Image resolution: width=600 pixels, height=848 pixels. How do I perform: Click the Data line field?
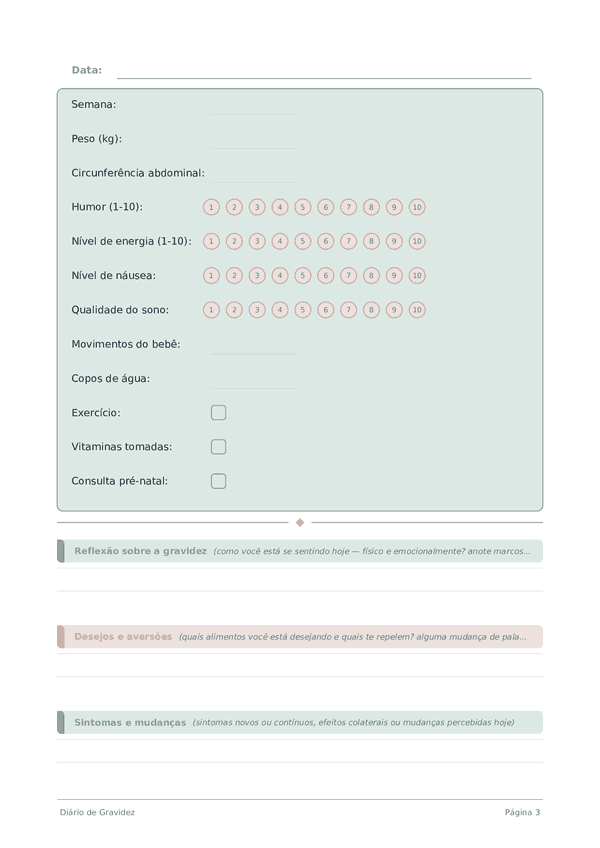[x=324, y=70]
